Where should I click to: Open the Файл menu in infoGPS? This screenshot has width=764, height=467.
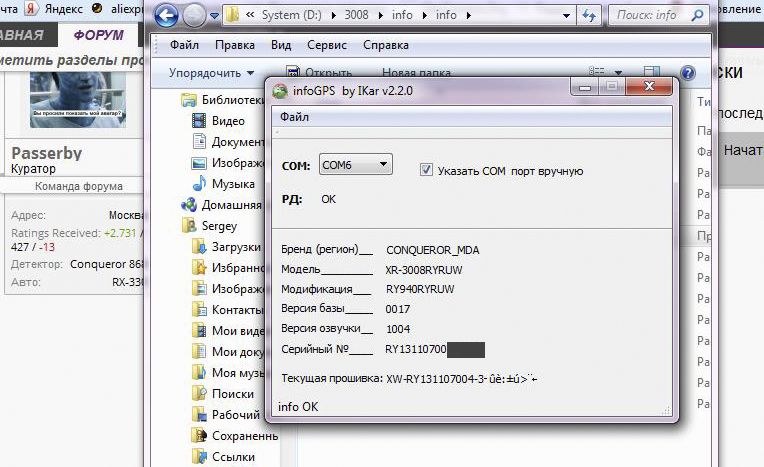294,117
